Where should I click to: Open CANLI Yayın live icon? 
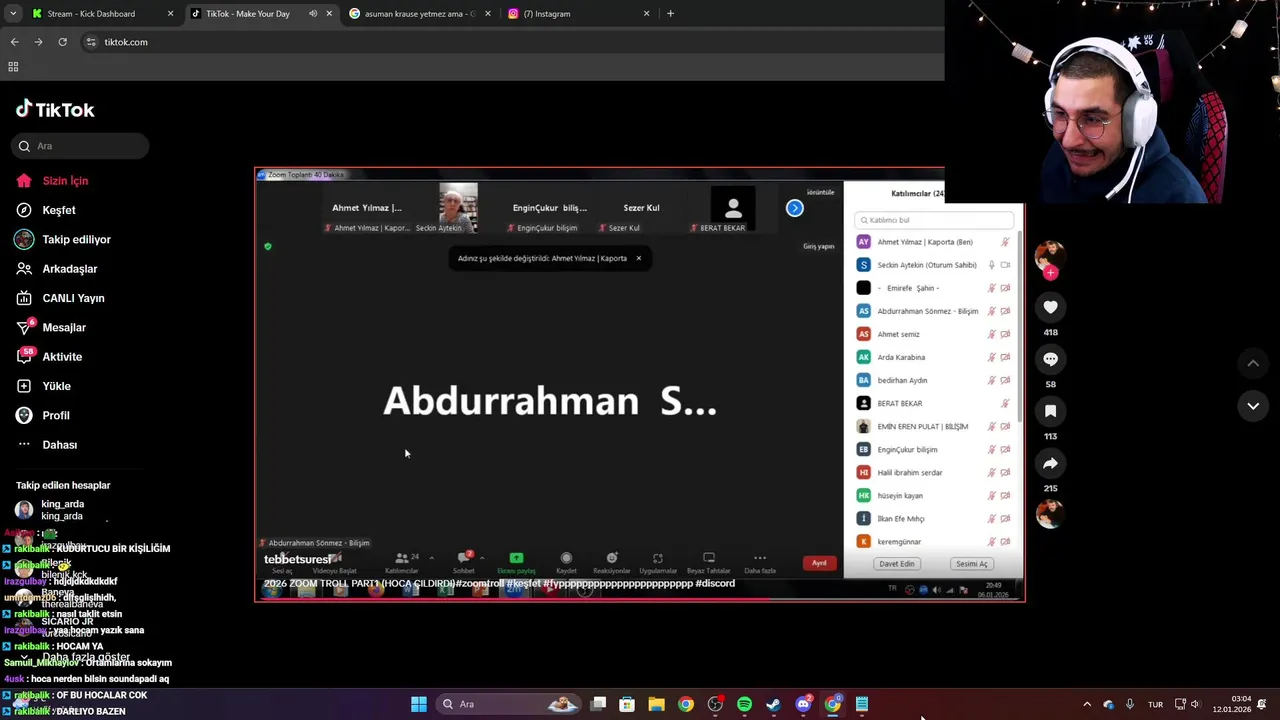pos(24,298)
